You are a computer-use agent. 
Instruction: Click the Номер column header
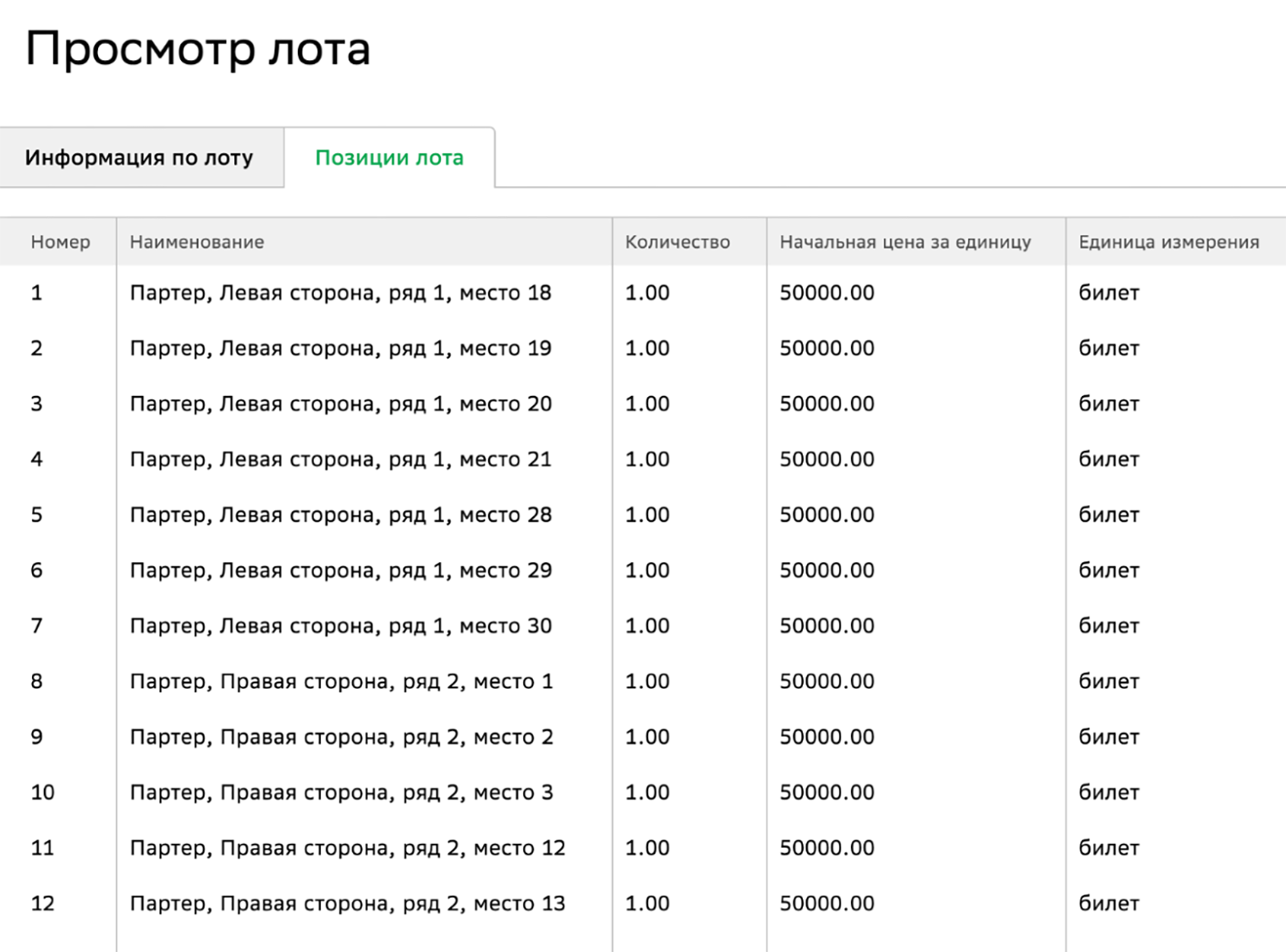coord(60,242)
